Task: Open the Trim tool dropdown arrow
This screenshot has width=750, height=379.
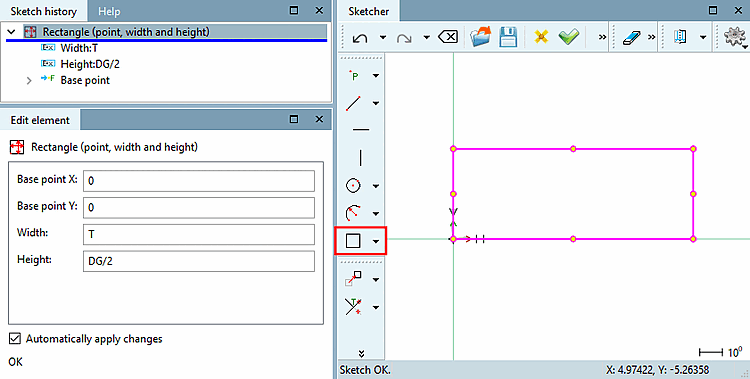Action: (x=376, y=308)
